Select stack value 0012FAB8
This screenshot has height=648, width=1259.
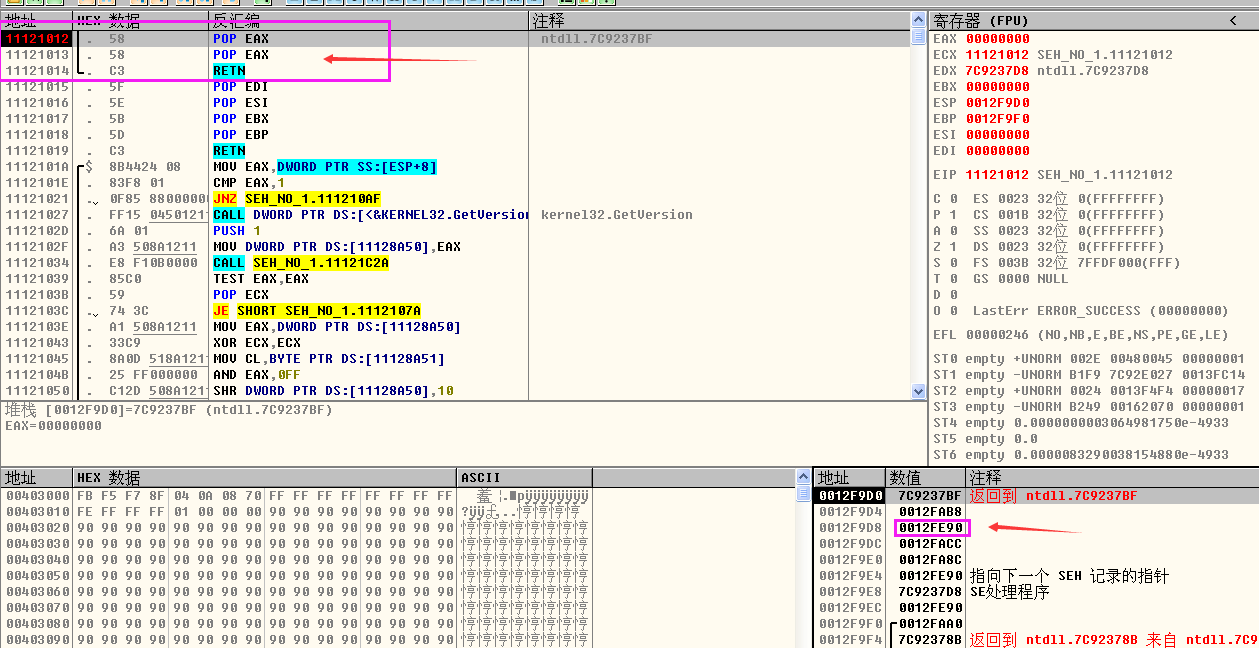[930, 511]
